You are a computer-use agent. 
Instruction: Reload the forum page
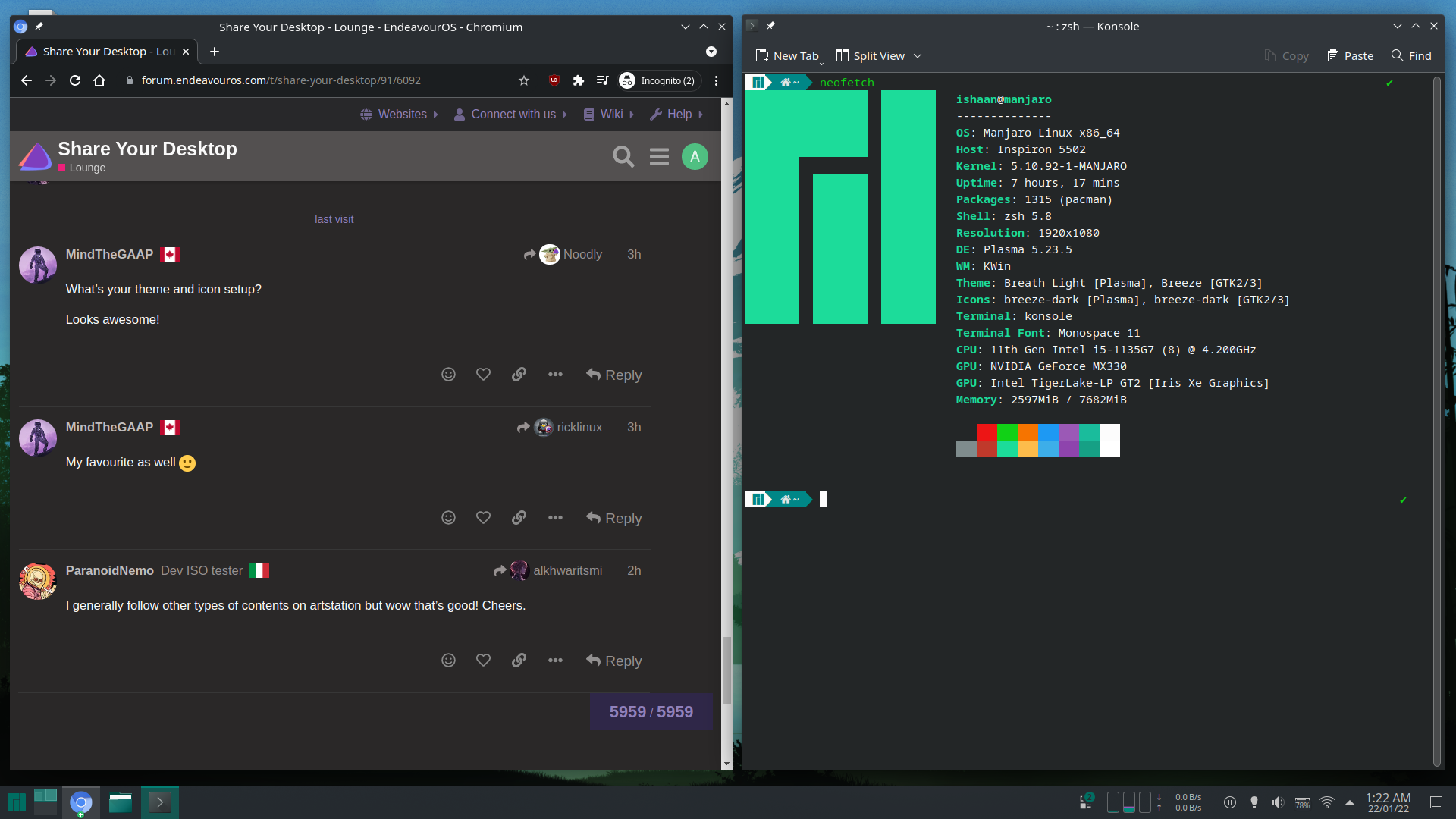(x=75, y=80)
